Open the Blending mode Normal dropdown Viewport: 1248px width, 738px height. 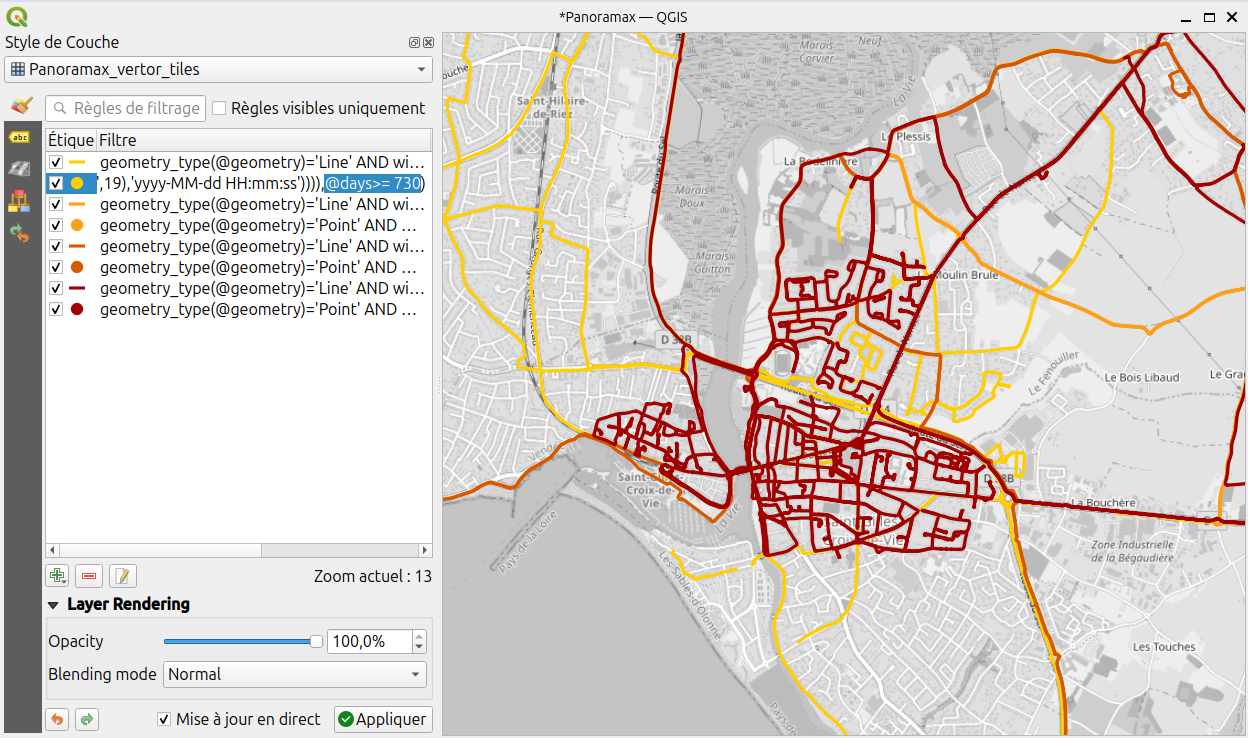(x=295, y=674)
